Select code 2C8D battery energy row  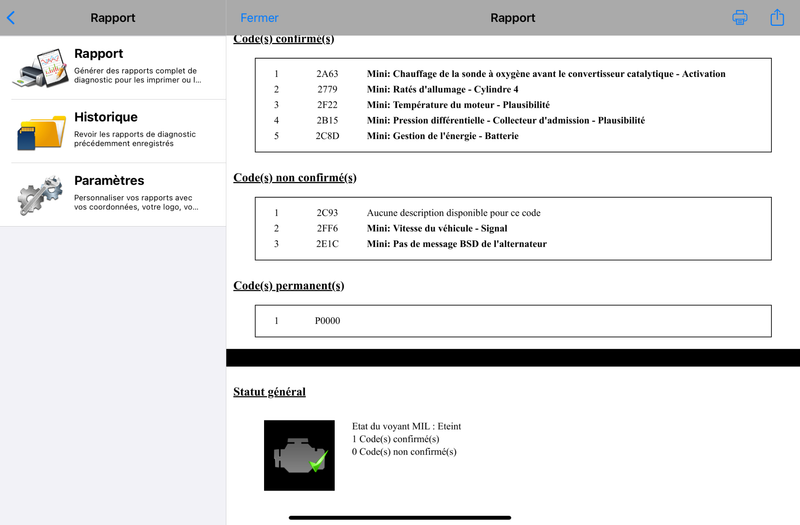pos(513,136)
